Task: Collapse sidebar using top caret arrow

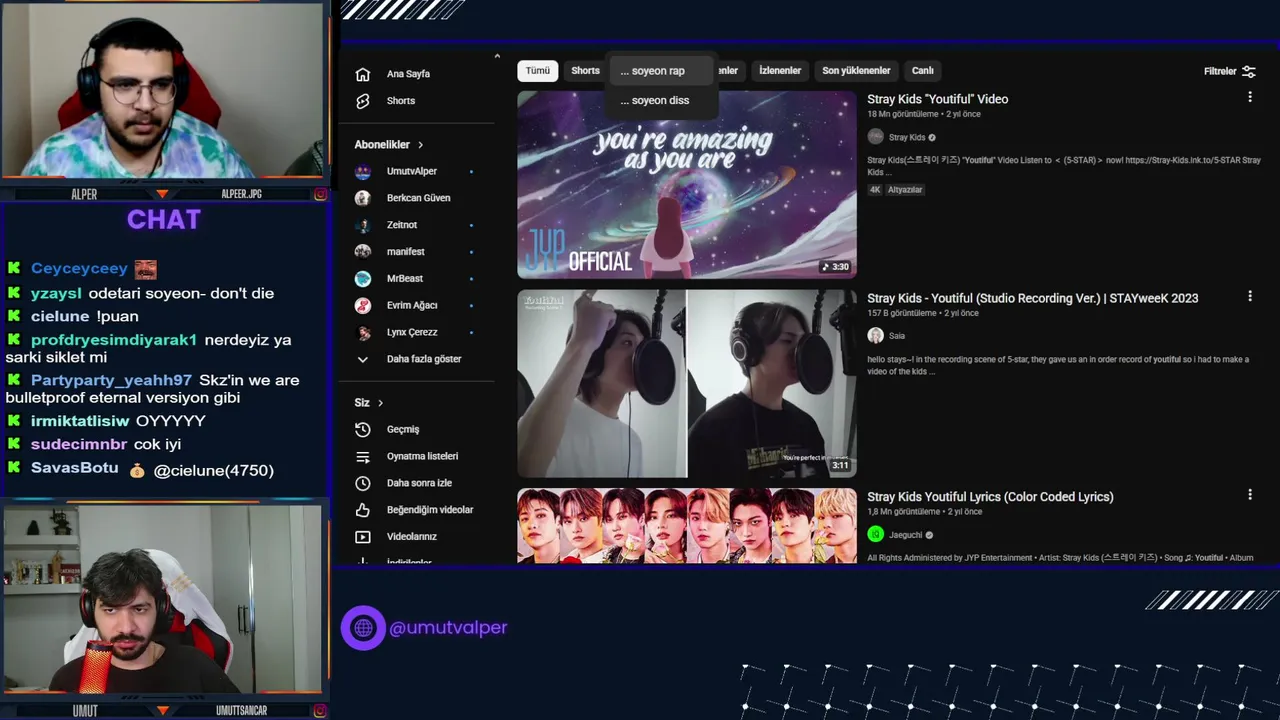Action: tap(497, 56)
